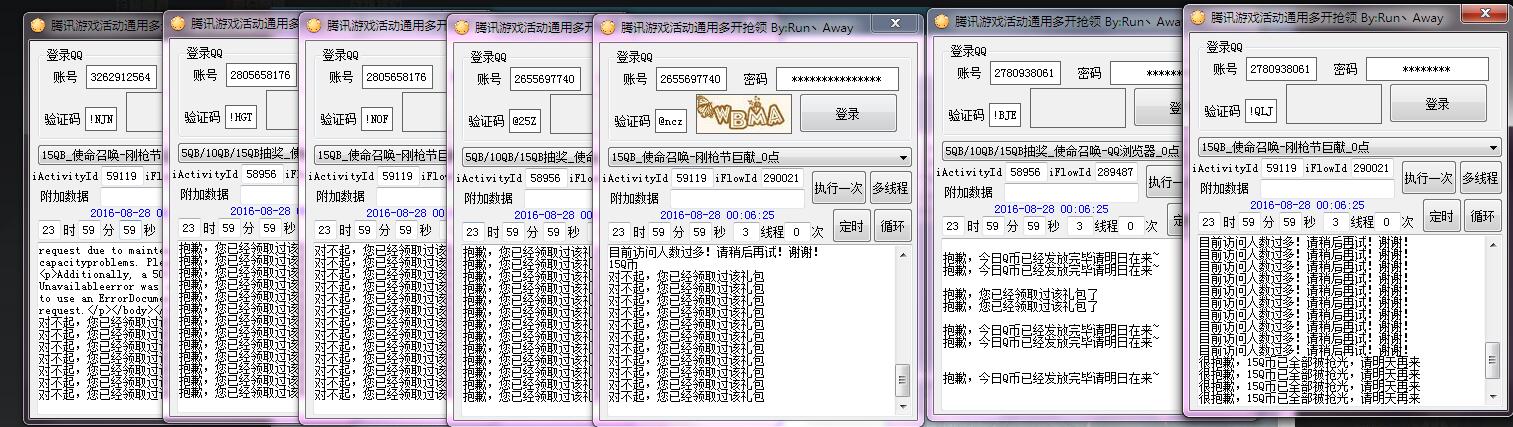
Task: Click blank captcha image box in !QLJ window
Action: 1334,104
